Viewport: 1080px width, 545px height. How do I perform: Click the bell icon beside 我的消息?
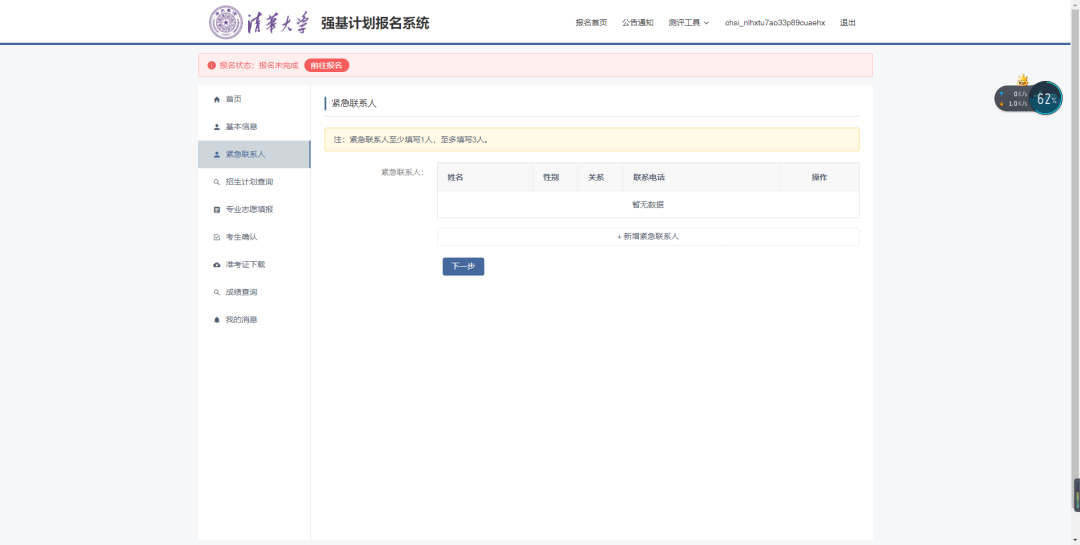[x=216, y=320]
